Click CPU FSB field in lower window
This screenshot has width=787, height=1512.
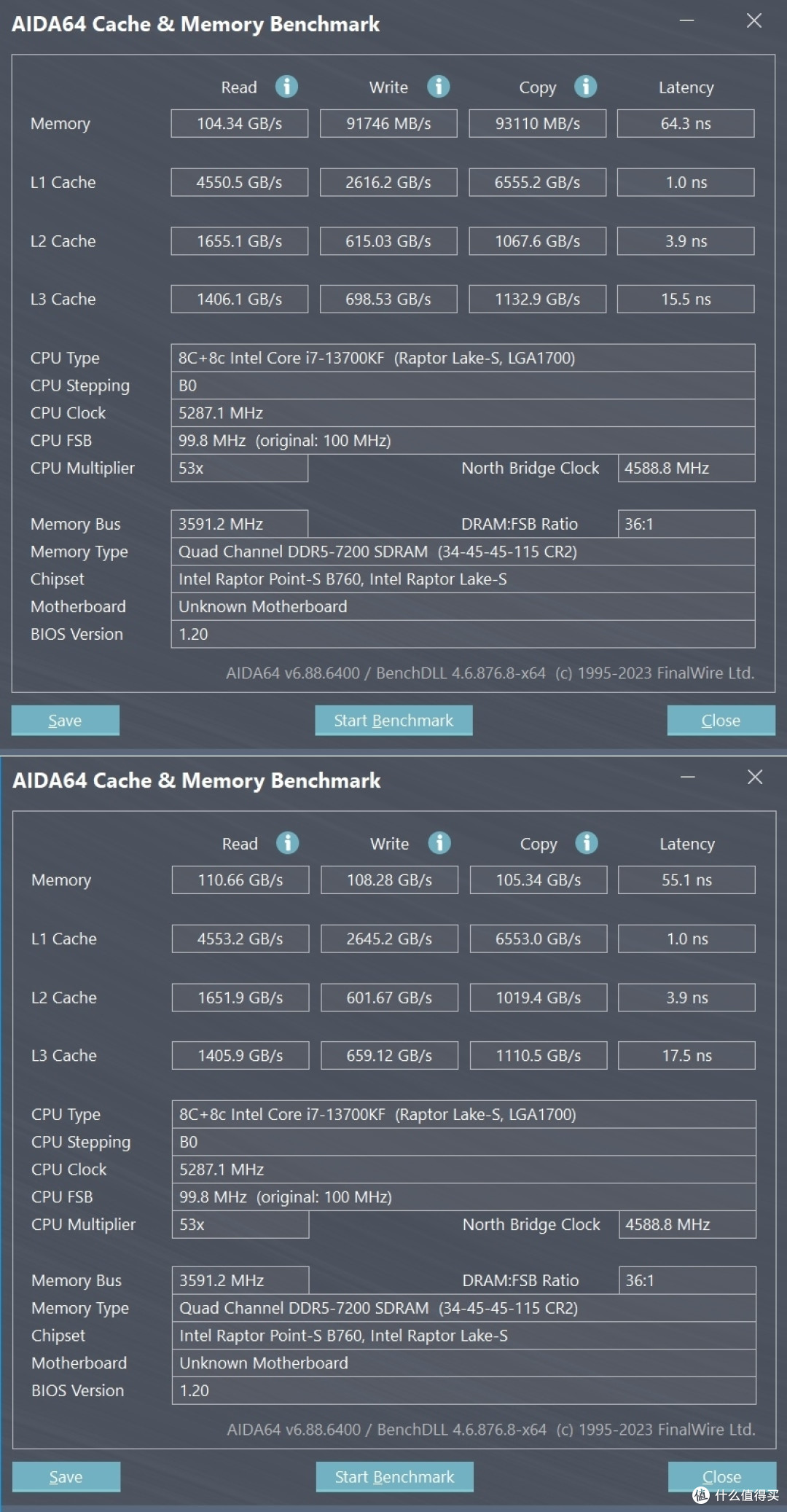[463, 1197]
